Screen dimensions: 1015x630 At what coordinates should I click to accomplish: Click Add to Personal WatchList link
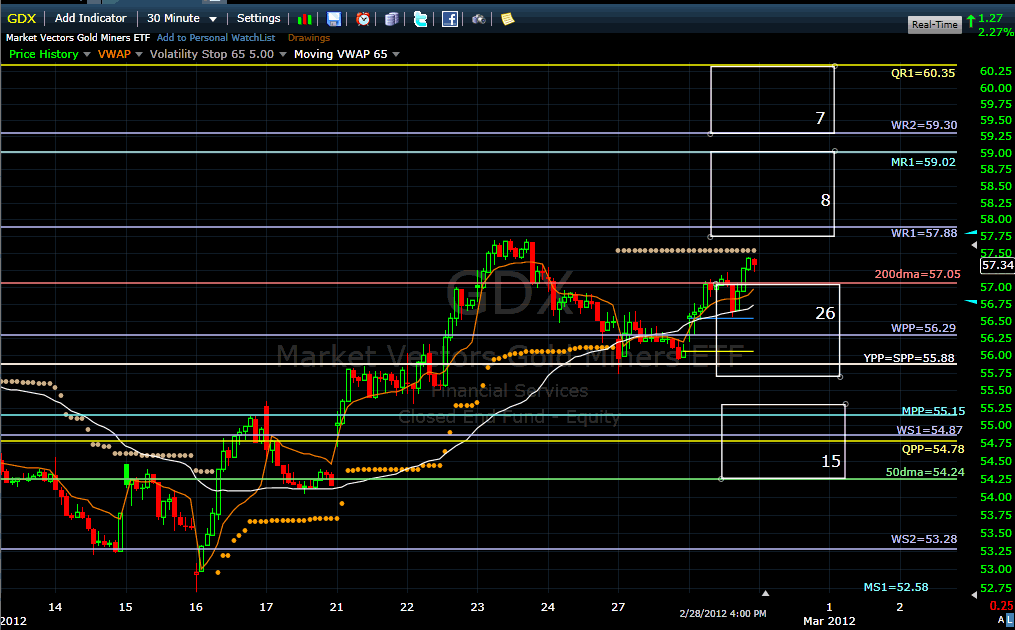[216, 38]
